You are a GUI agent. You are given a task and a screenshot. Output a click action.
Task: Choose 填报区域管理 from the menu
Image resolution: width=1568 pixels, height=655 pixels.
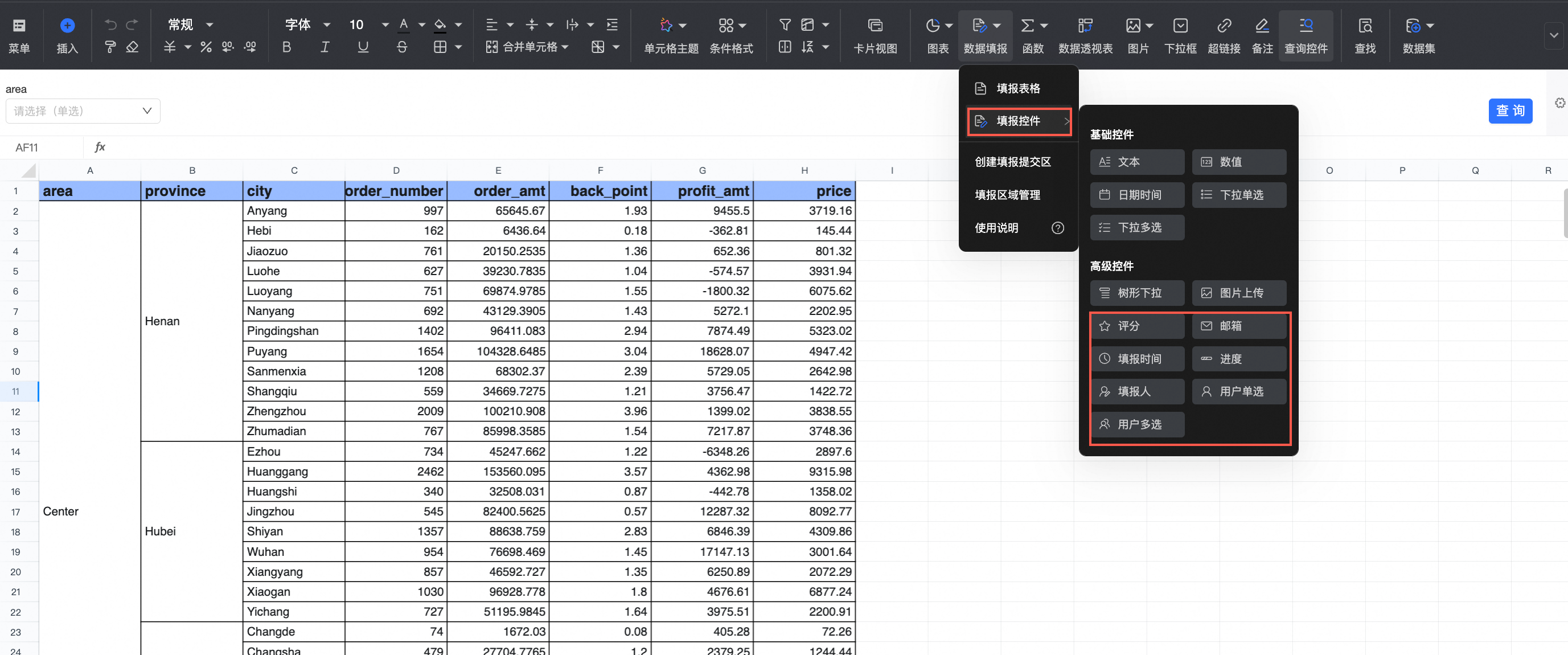[1007, 195]
